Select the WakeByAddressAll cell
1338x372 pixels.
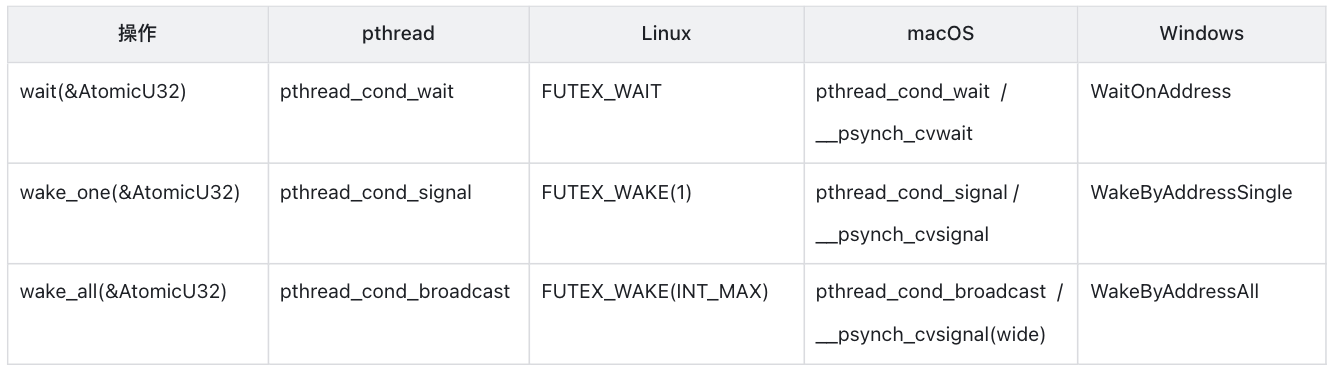click(x=1202, y=313)
